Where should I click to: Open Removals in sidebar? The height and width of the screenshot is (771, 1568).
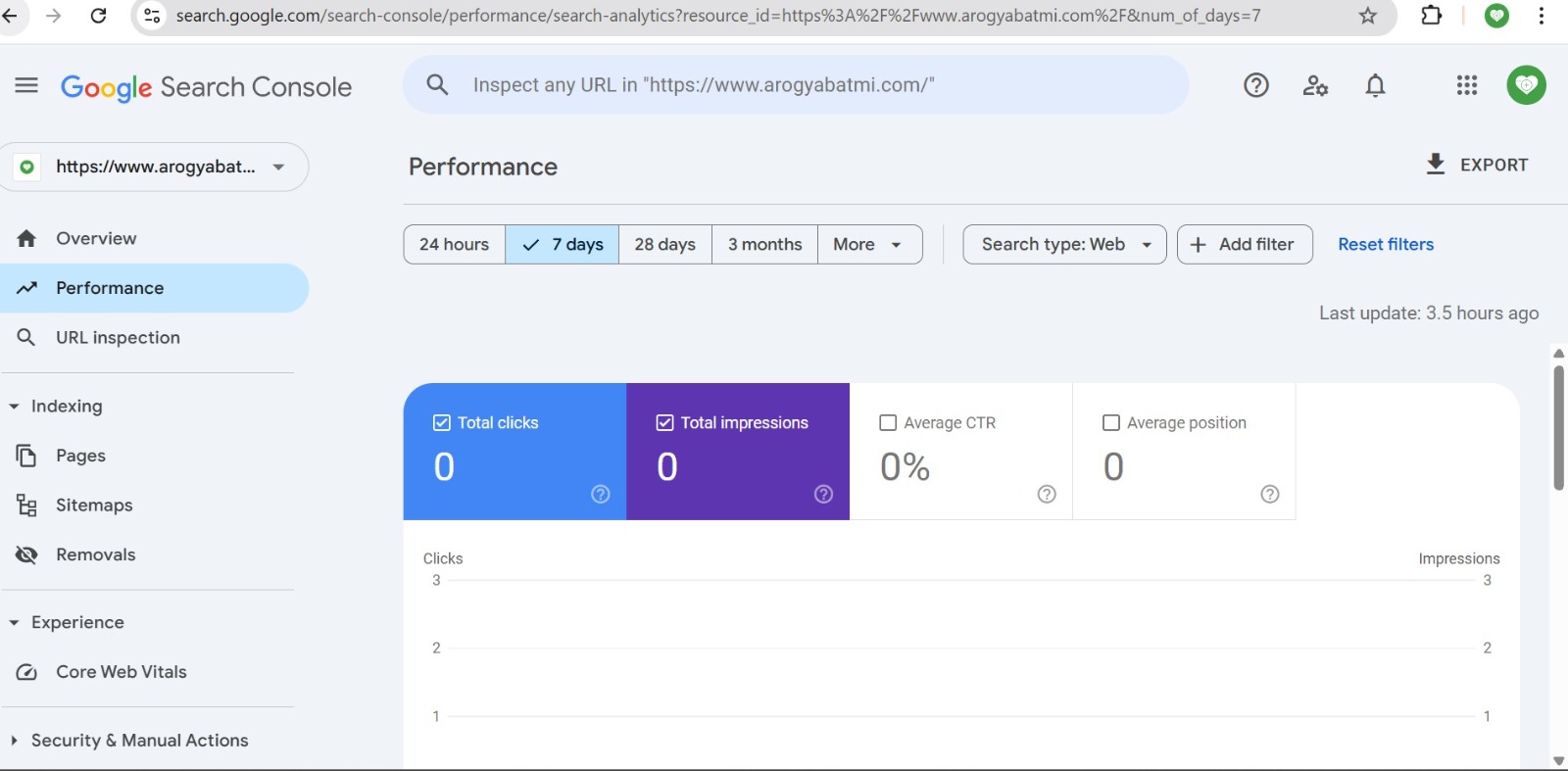click(154, 554)
